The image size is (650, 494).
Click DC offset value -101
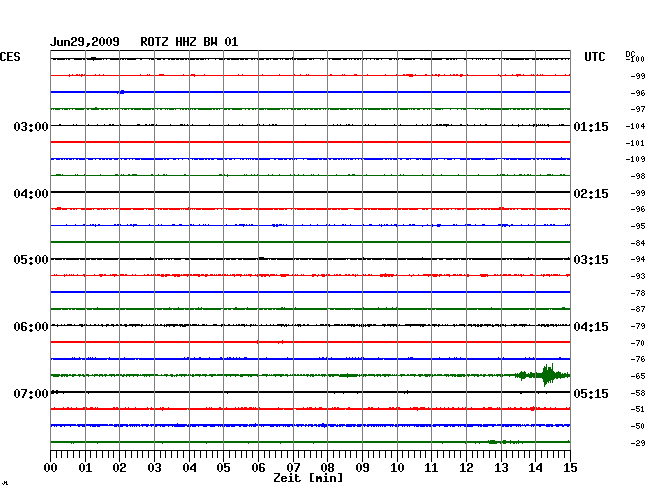(x=635, y=143)
